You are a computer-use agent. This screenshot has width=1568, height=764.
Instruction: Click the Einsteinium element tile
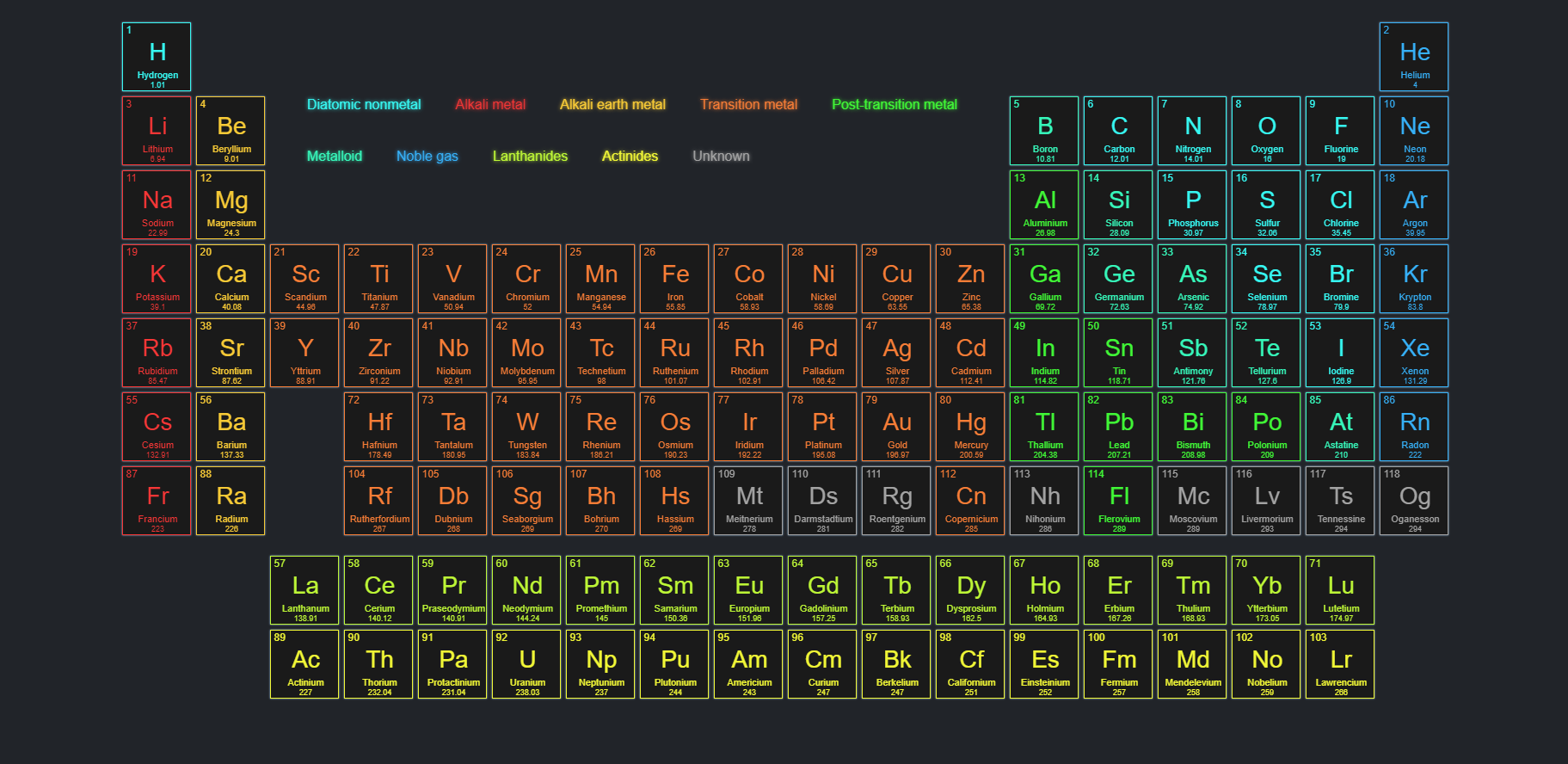pyautogui.click(x=1044, y=664)
